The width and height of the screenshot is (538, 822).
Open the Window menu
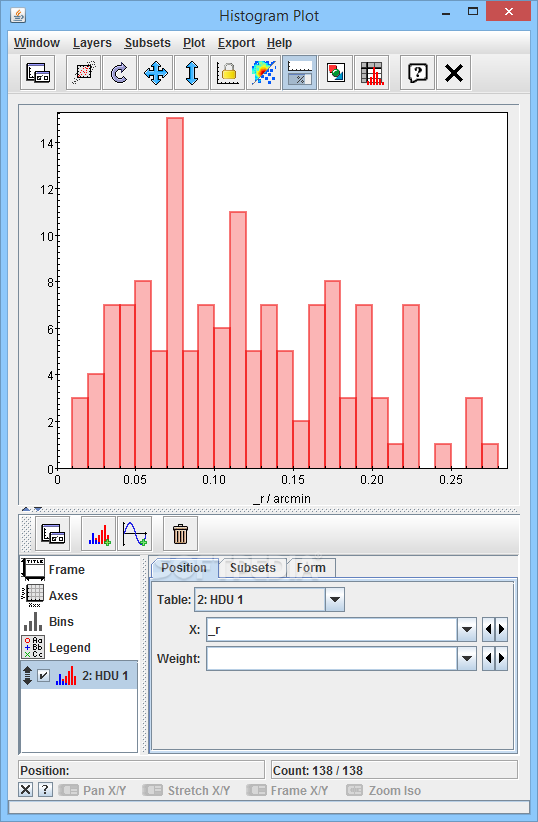point(37,43)
